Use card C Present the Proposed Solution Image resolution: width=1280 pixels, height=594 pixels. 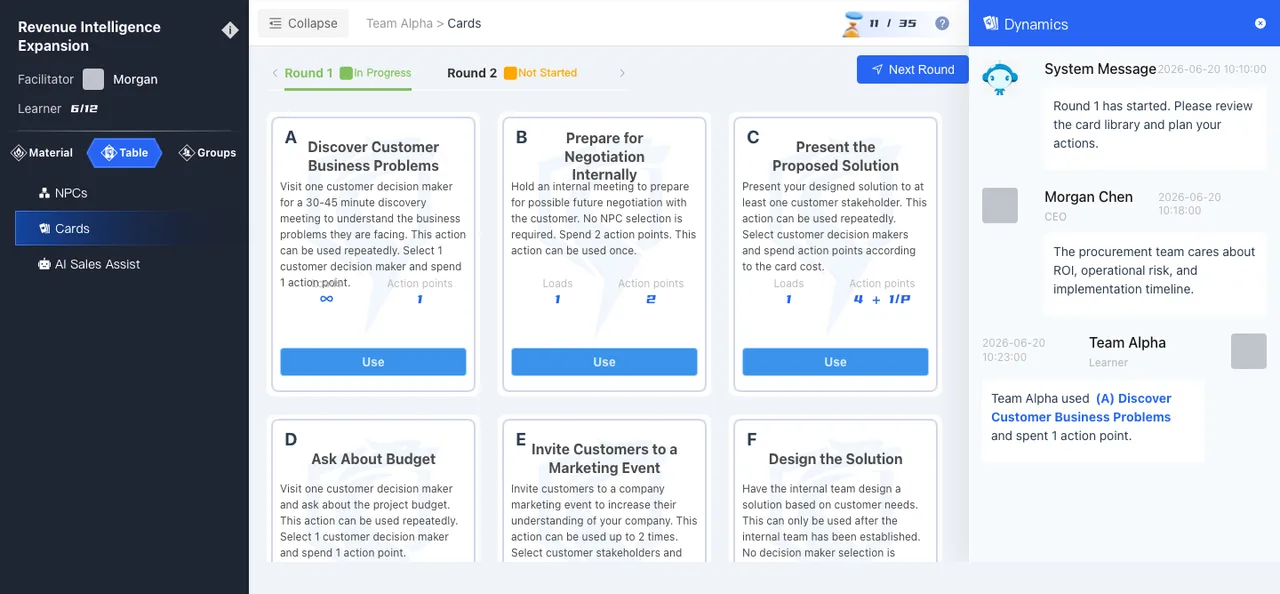835,362
